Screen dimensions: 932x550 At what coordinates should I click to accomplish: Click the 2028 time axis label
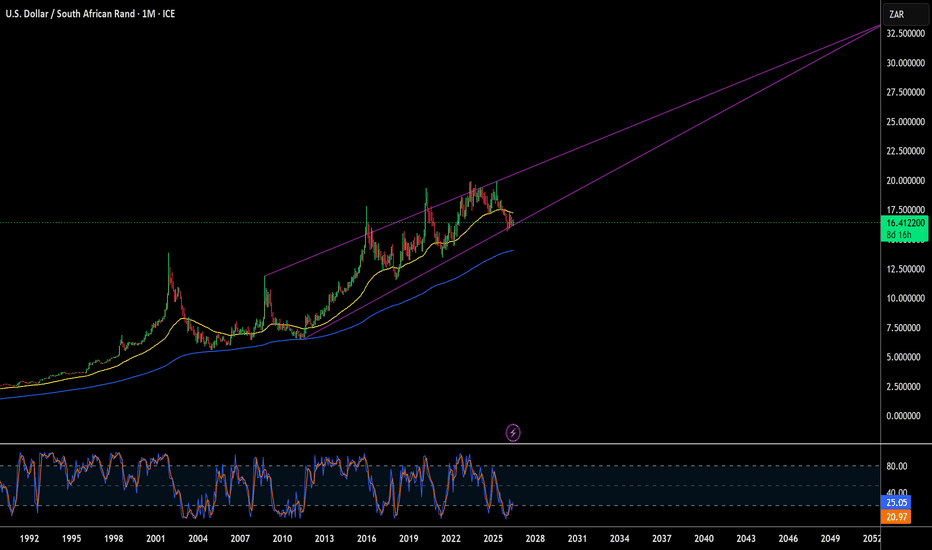tap(536, 539)
